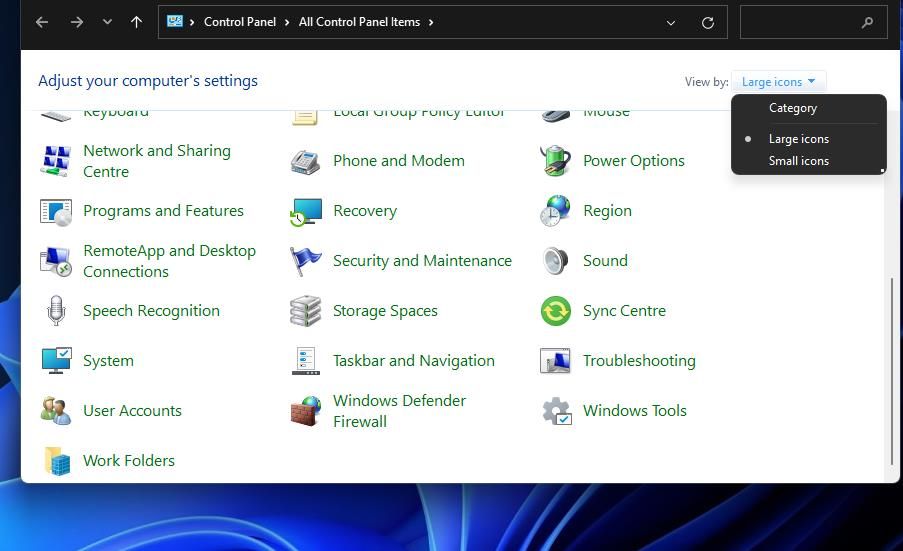Click the User Accounts people icon

pos(56,411)
